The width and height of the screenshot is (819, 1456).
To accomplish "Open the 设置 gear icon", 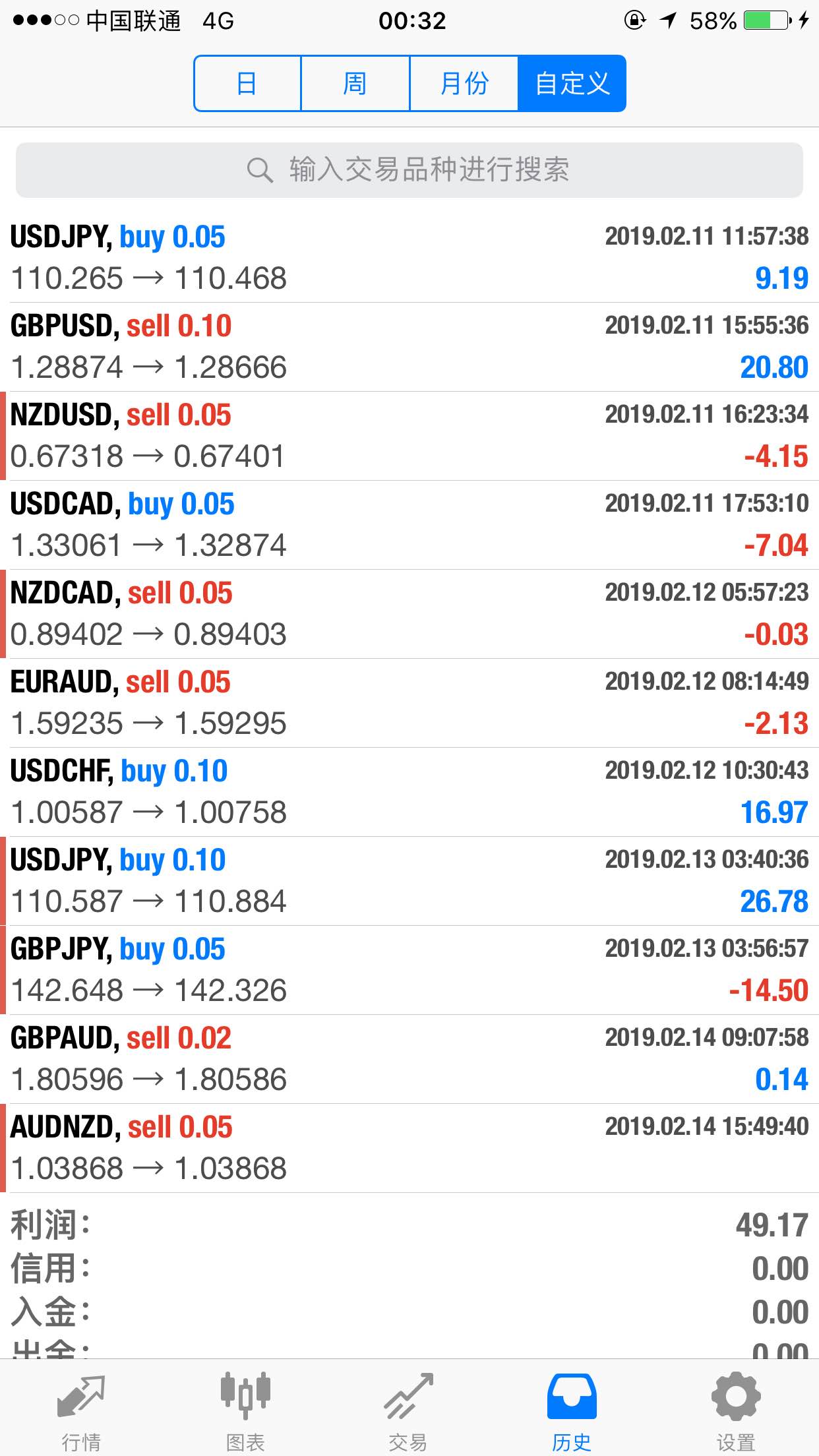I will tap(736, 1396).
